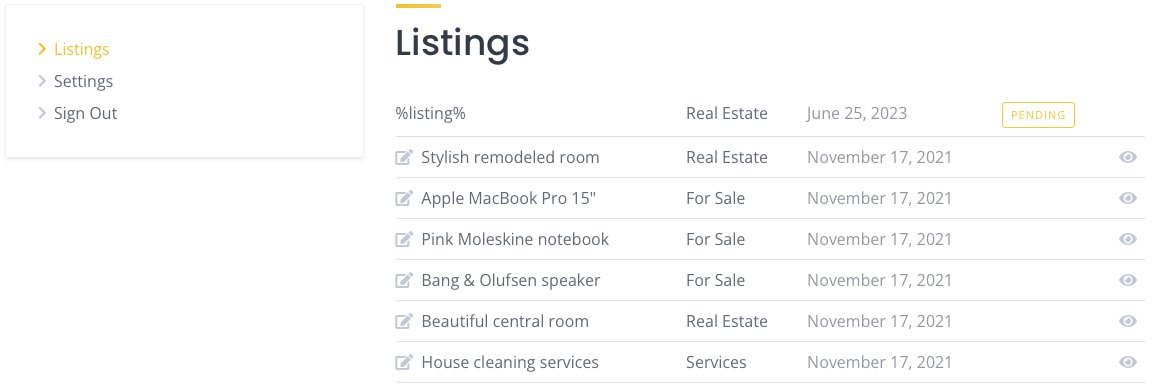Image resolution: width=1164 pixels, height=387 pixels.
Task: Show Bang & Olufsen speaker with eye icon
Action: [1128, 280]
